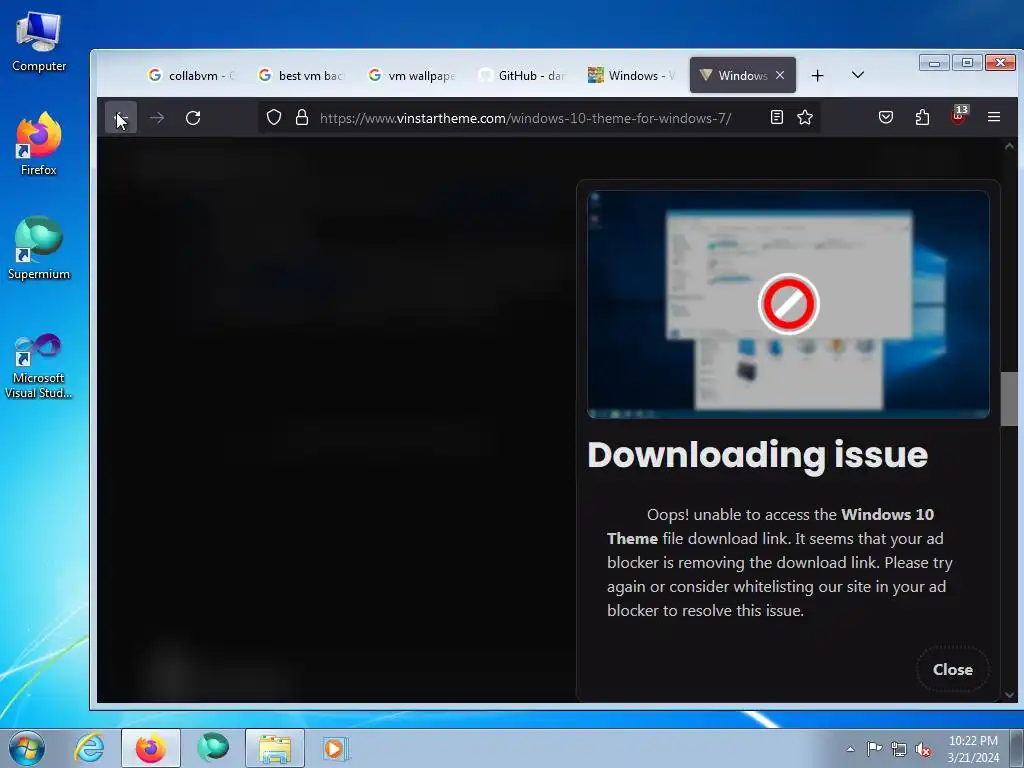View site security padlock info

(x=302, y=118)
